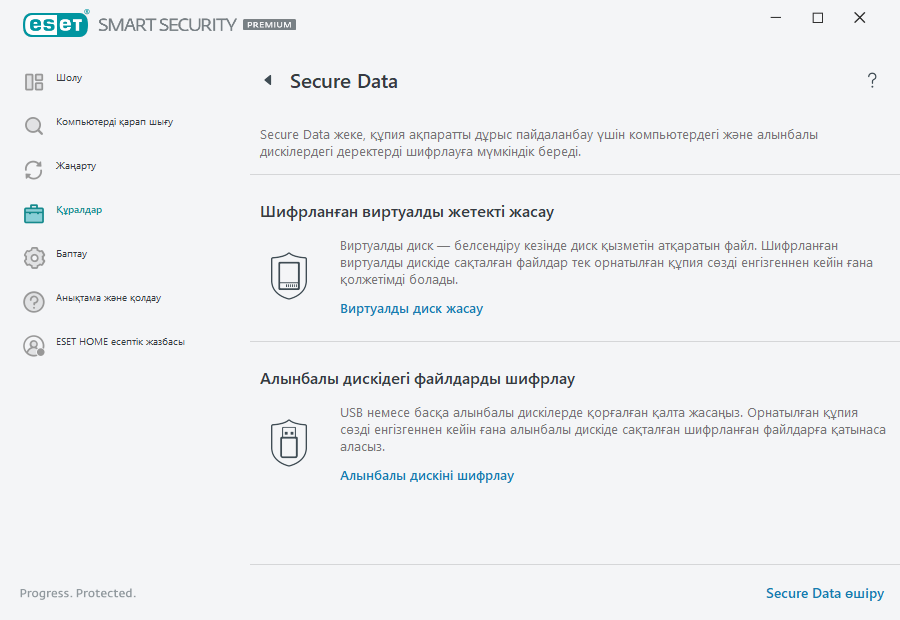Go back using the arrow beside Secure Data
The width and height of the screenshot is (900, 620).
coord(266,80)
